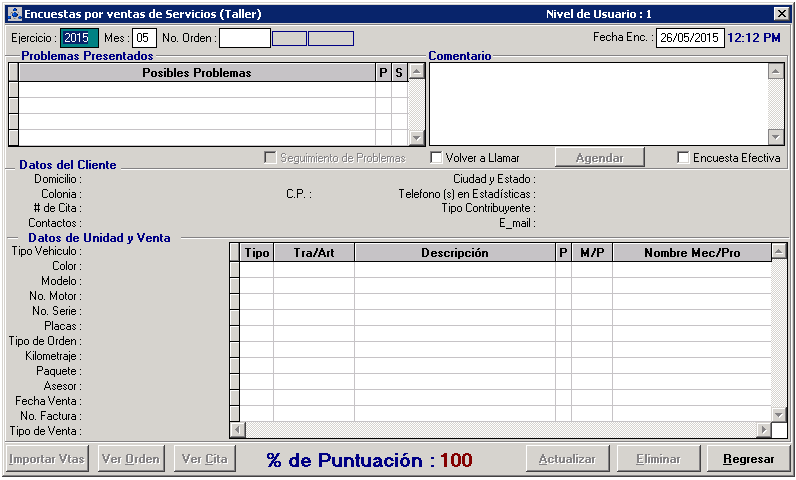
Task: Click the application icon in the title bar
Action: point(14,14)
